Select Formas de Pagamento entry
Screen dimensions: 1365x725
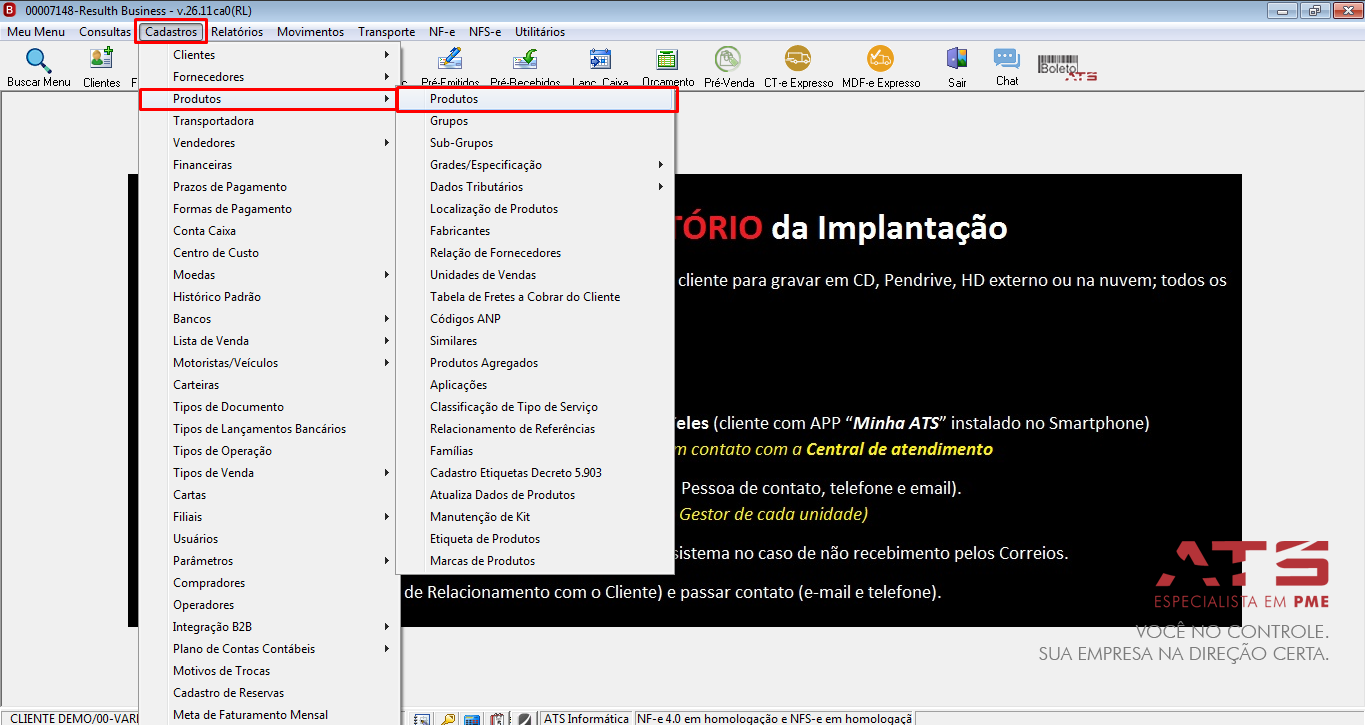coord(269,209)
